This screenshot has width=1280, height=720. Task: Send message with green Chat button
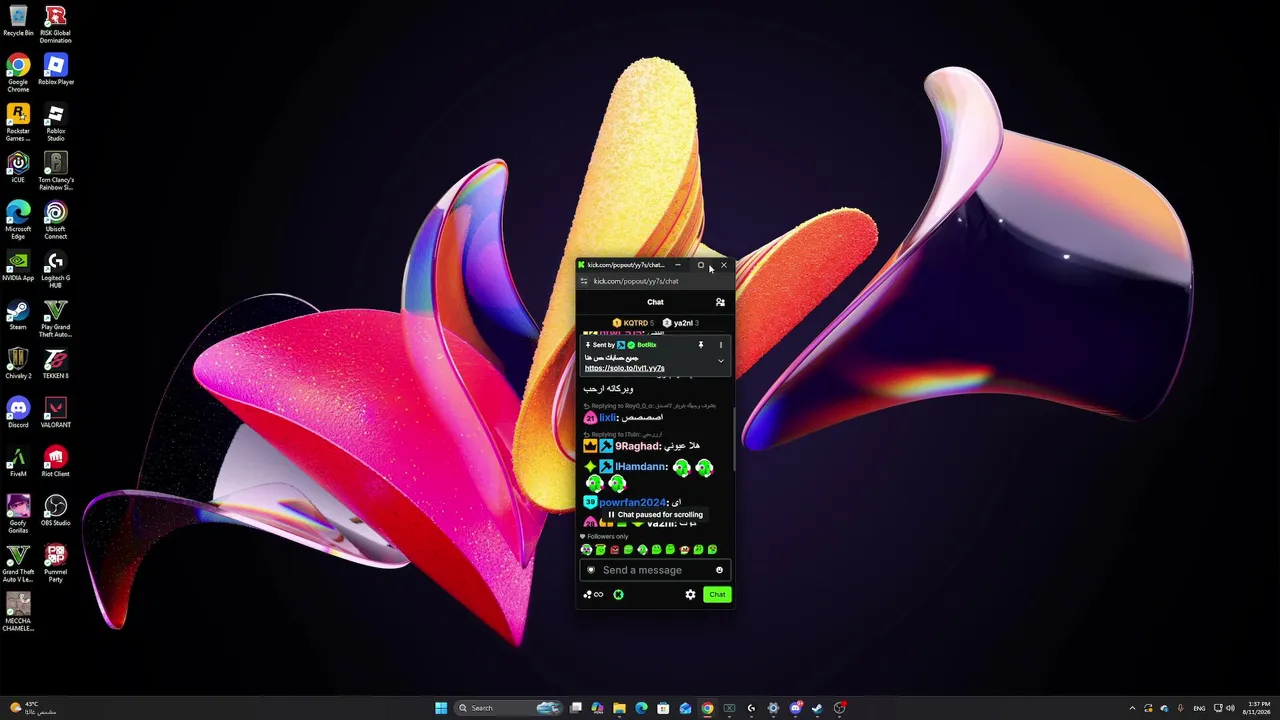(x=717, y=595)
